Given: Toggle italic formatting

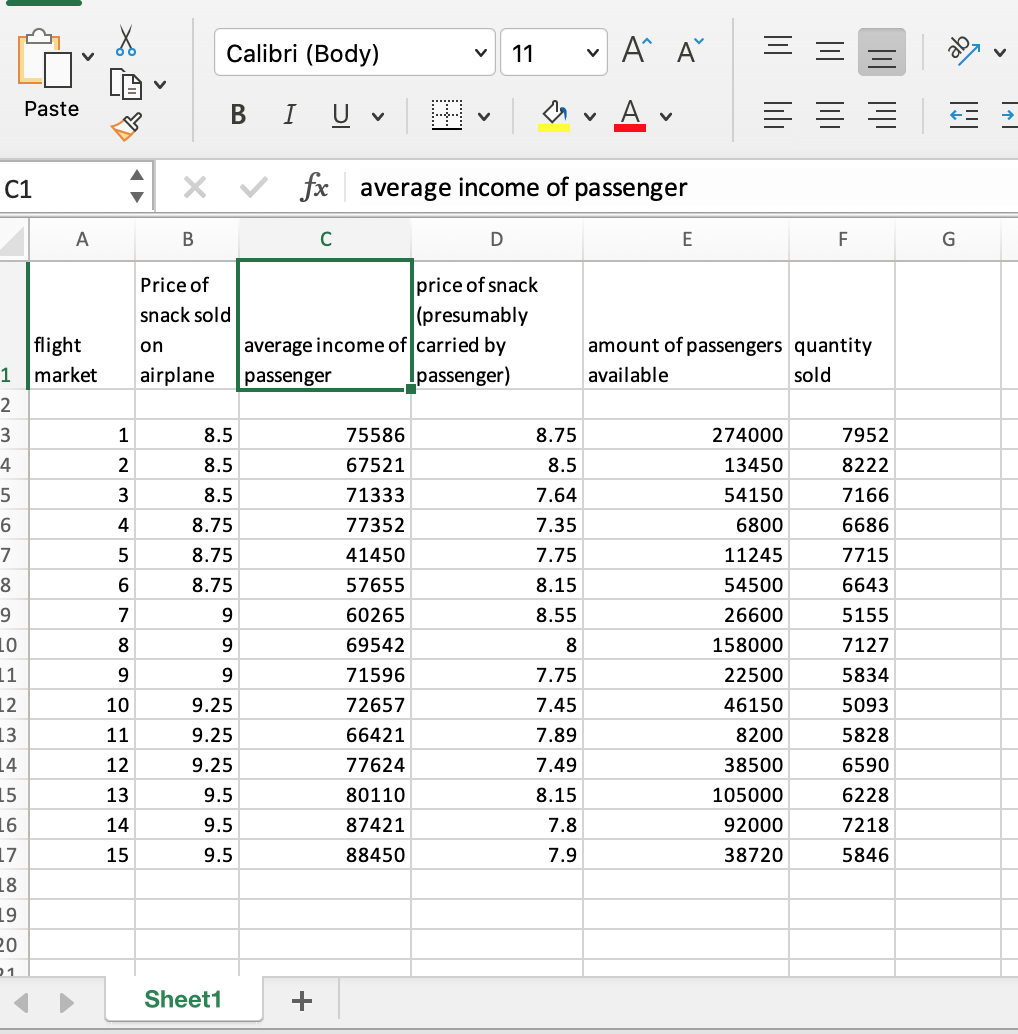Looking at the screenshot, I should pyautogui.click(x=289, y=115).
